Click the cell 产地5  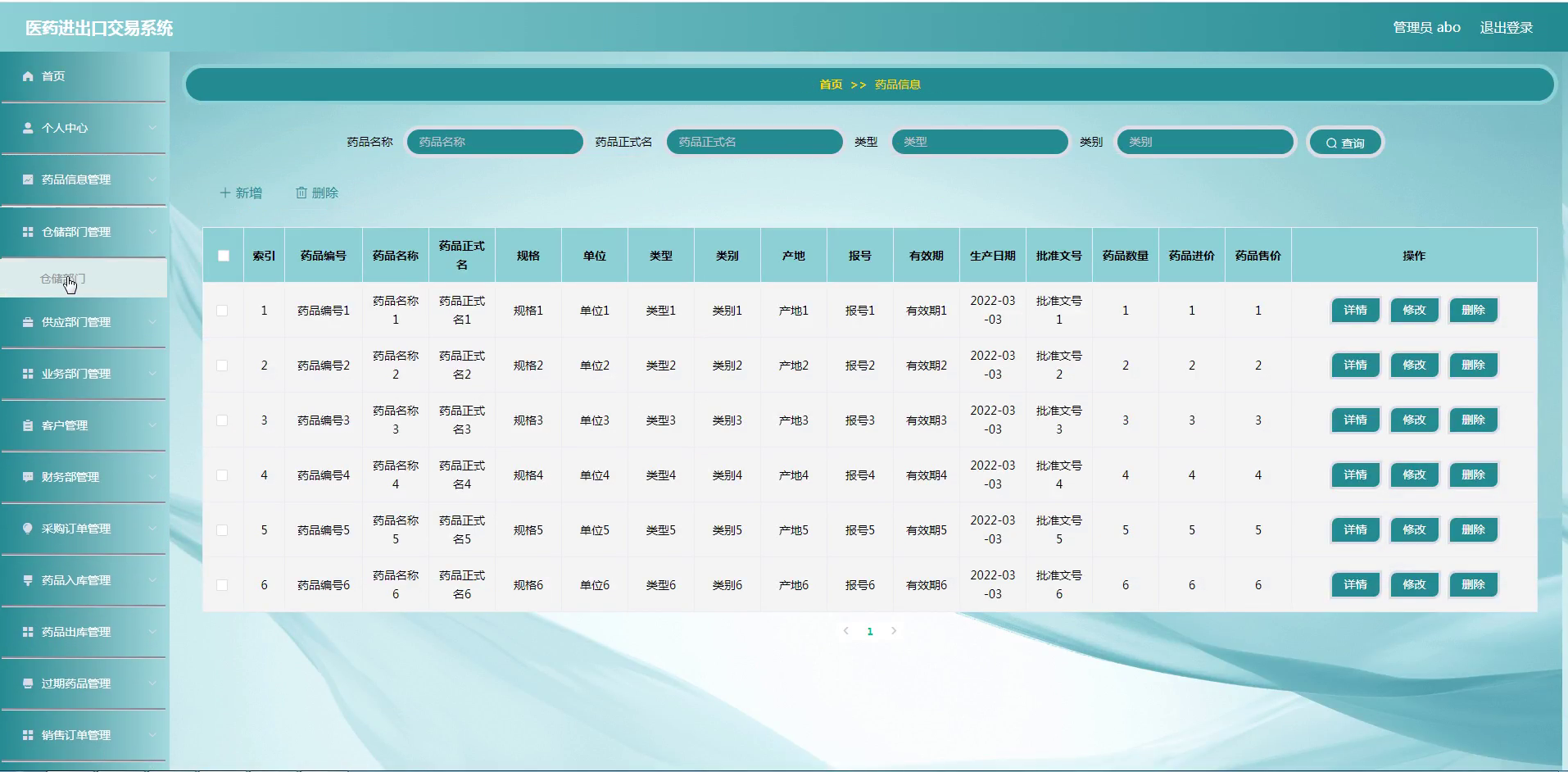793,530
